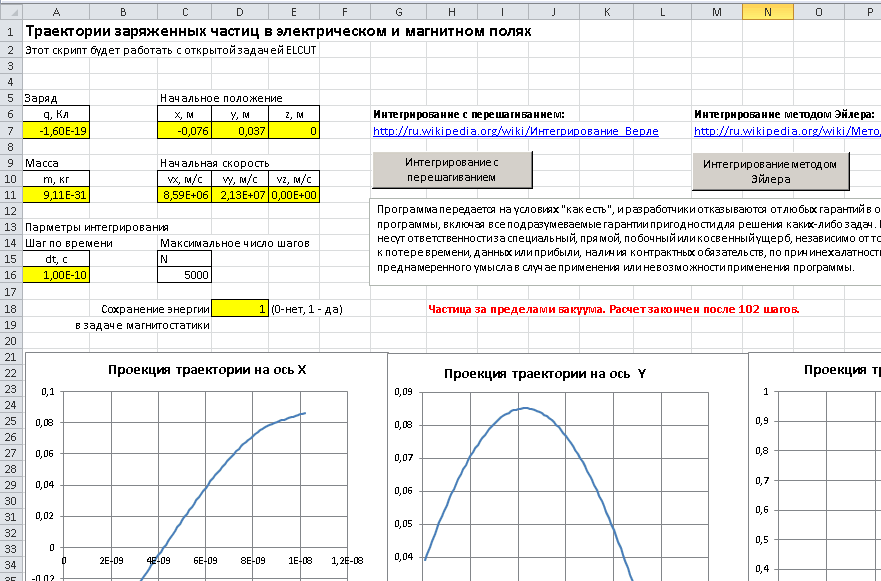
Task: Click the 'Парметры интегрирования' label
Action: point(97,227)
